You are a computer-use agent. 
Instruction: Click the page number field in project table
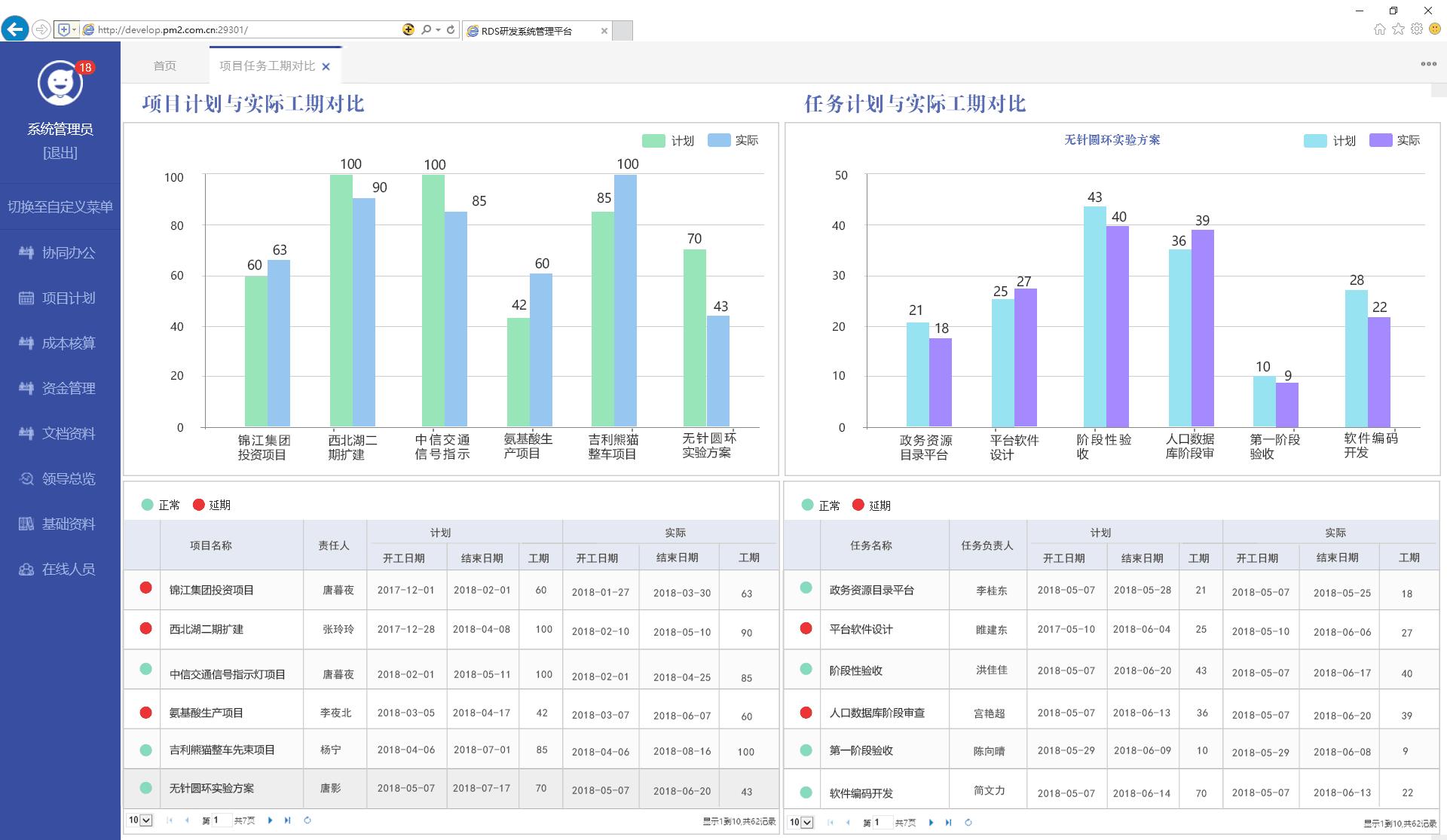coord(222,820)
